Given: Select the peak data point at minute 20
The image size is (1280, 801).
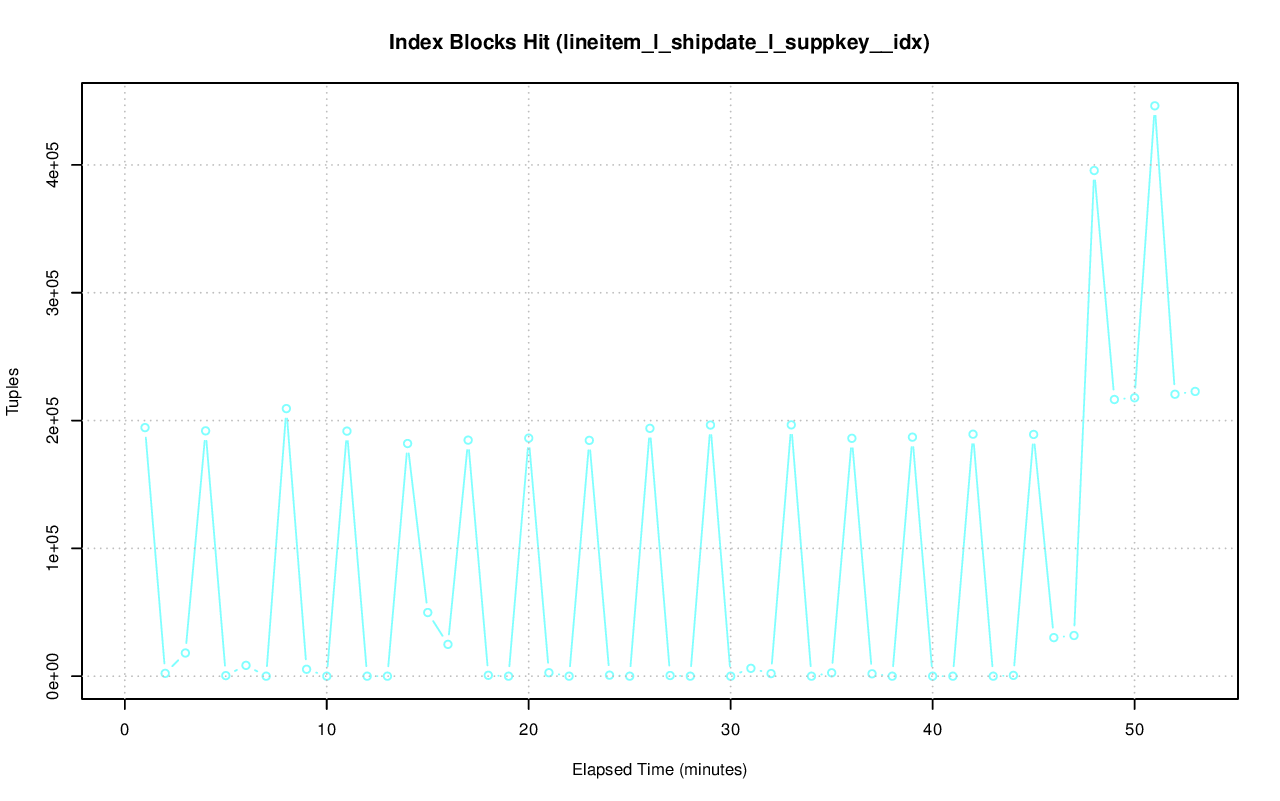Looking at the screenshot, I should click(529, 438).
